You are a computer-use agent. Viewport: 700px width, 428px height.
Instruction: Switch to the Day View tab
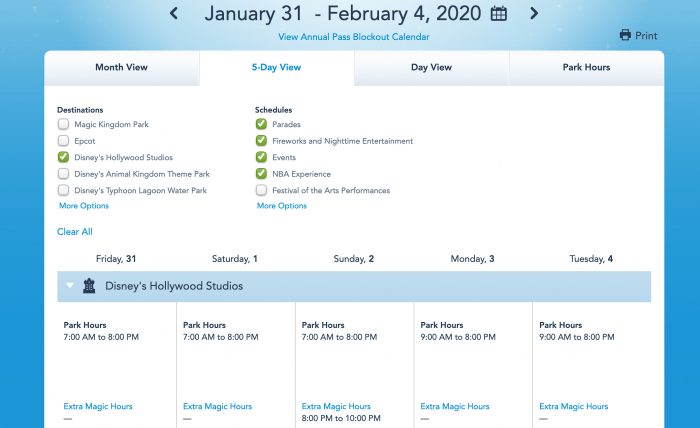431,68
